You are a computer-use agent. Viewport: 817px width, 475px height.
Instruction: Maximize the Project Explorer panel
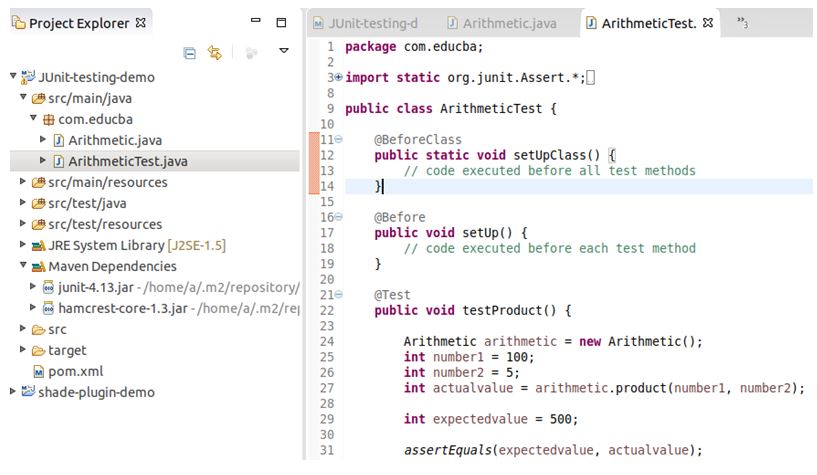pyautogui.click(x=281, y=22)
